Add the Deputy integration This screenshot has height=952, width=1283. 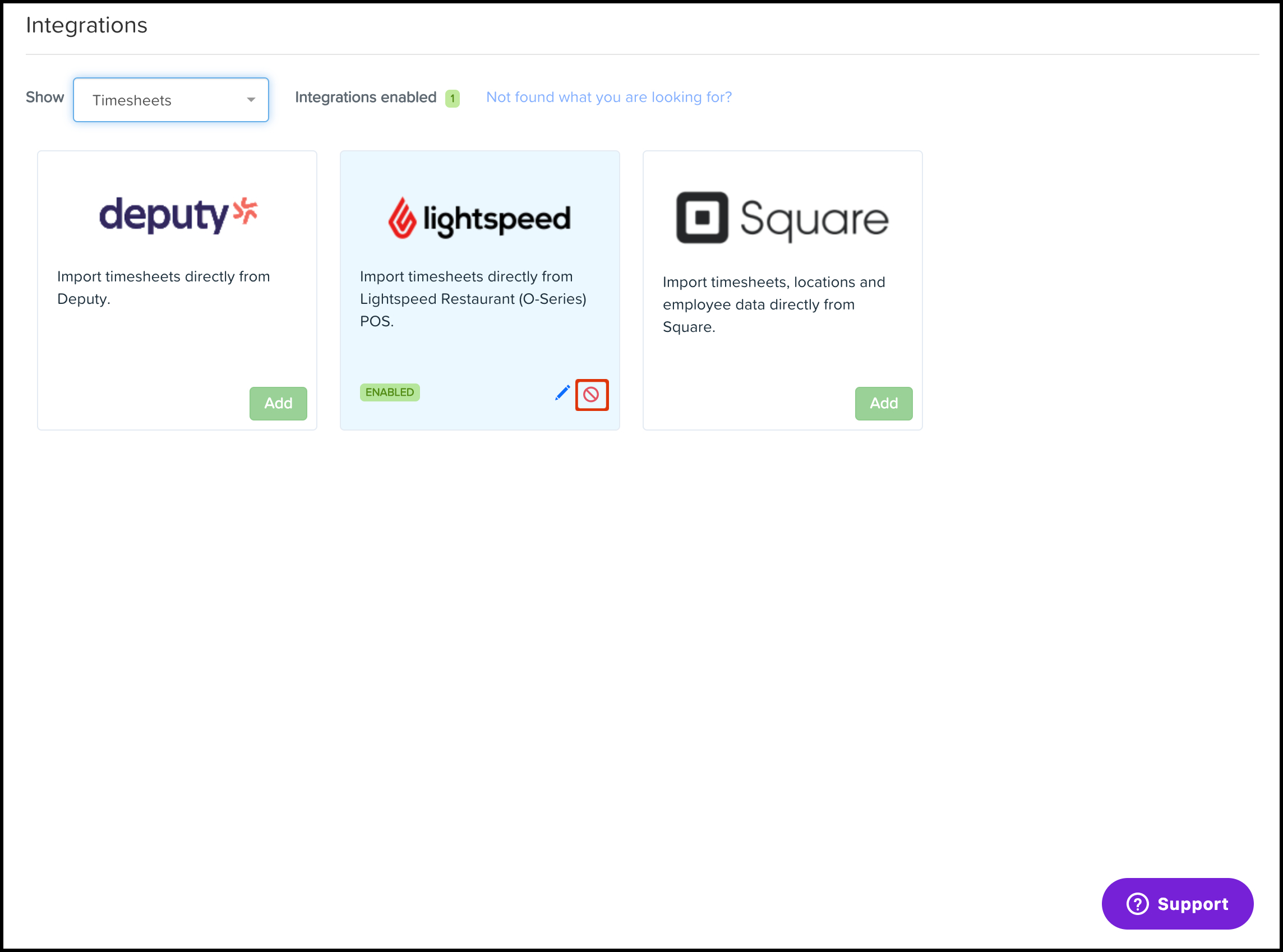[278, 403]
